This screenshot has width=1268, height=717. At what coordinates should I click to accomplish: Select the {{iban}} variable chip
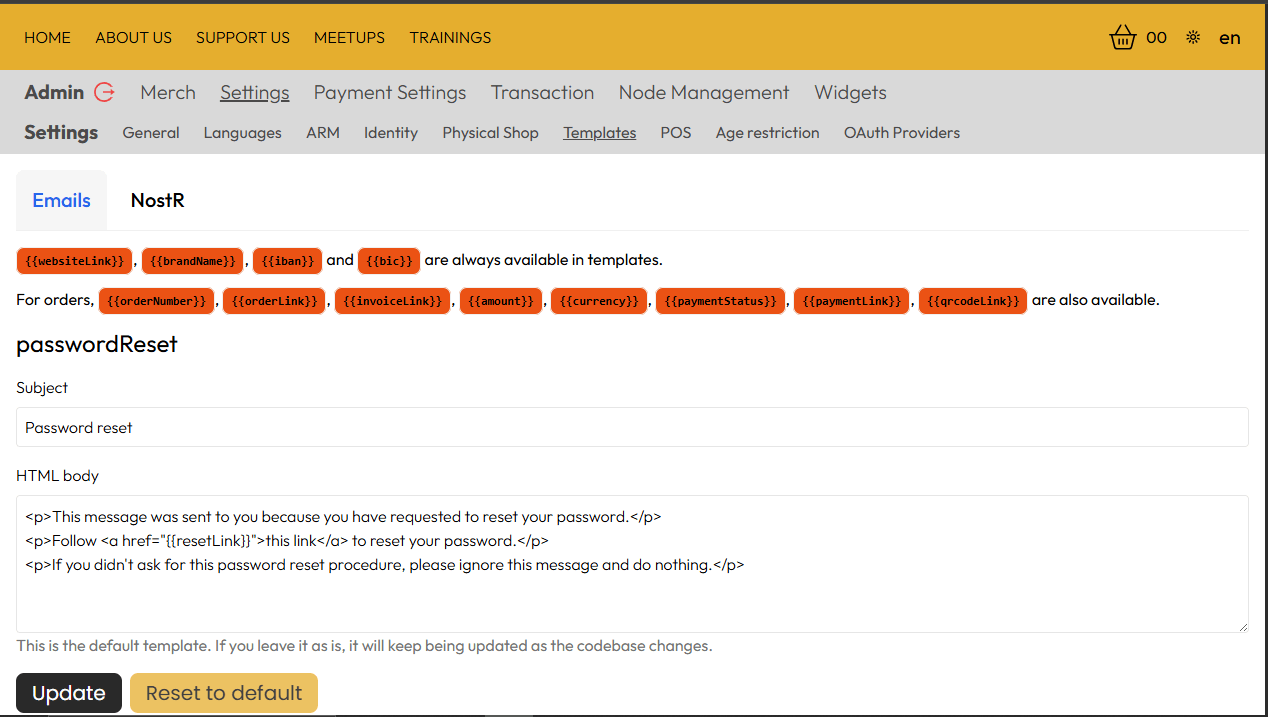(x=287, y=260)
